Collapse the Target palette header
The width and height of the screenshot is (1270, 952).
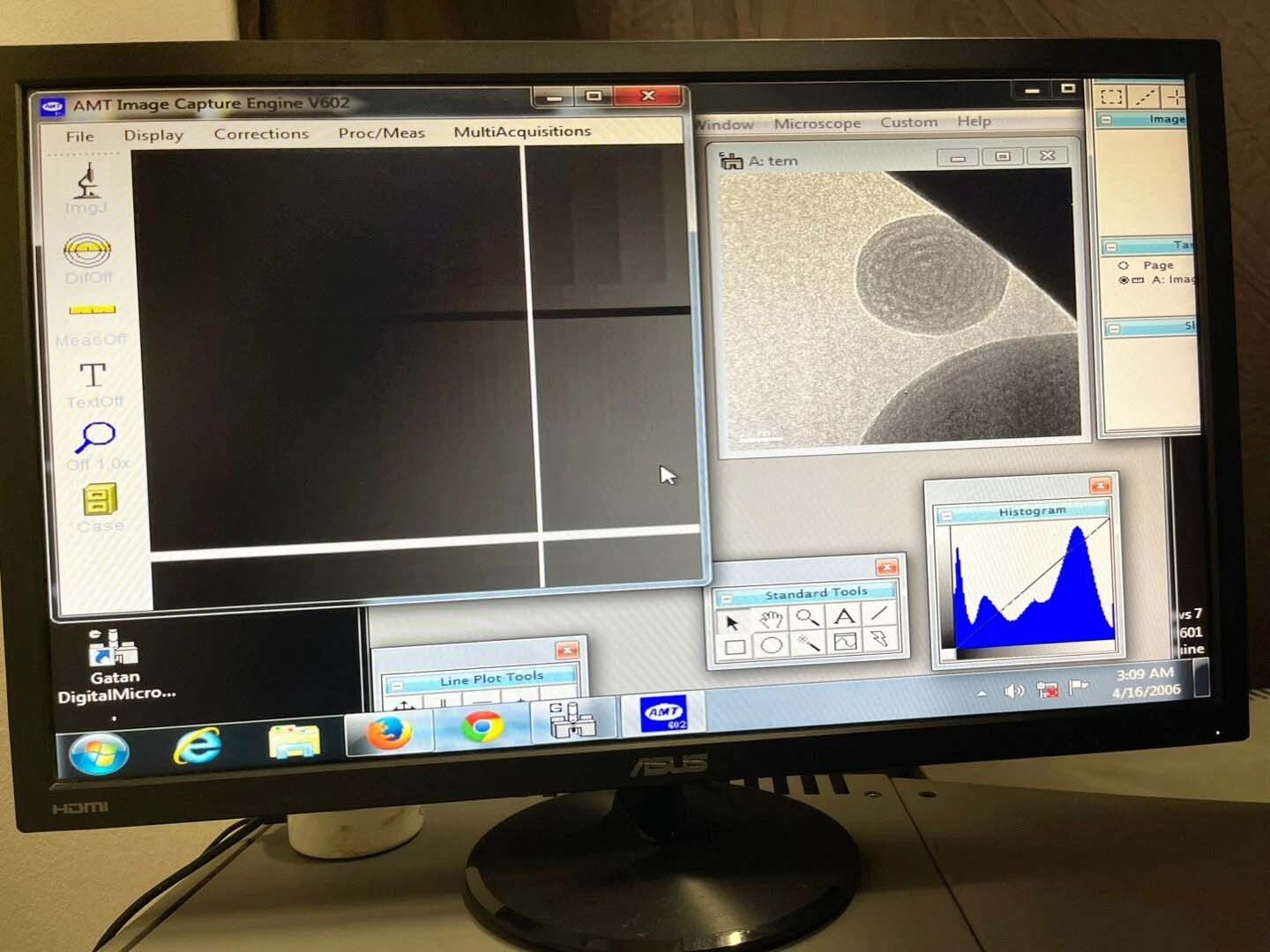click(x=1111, y=248)
